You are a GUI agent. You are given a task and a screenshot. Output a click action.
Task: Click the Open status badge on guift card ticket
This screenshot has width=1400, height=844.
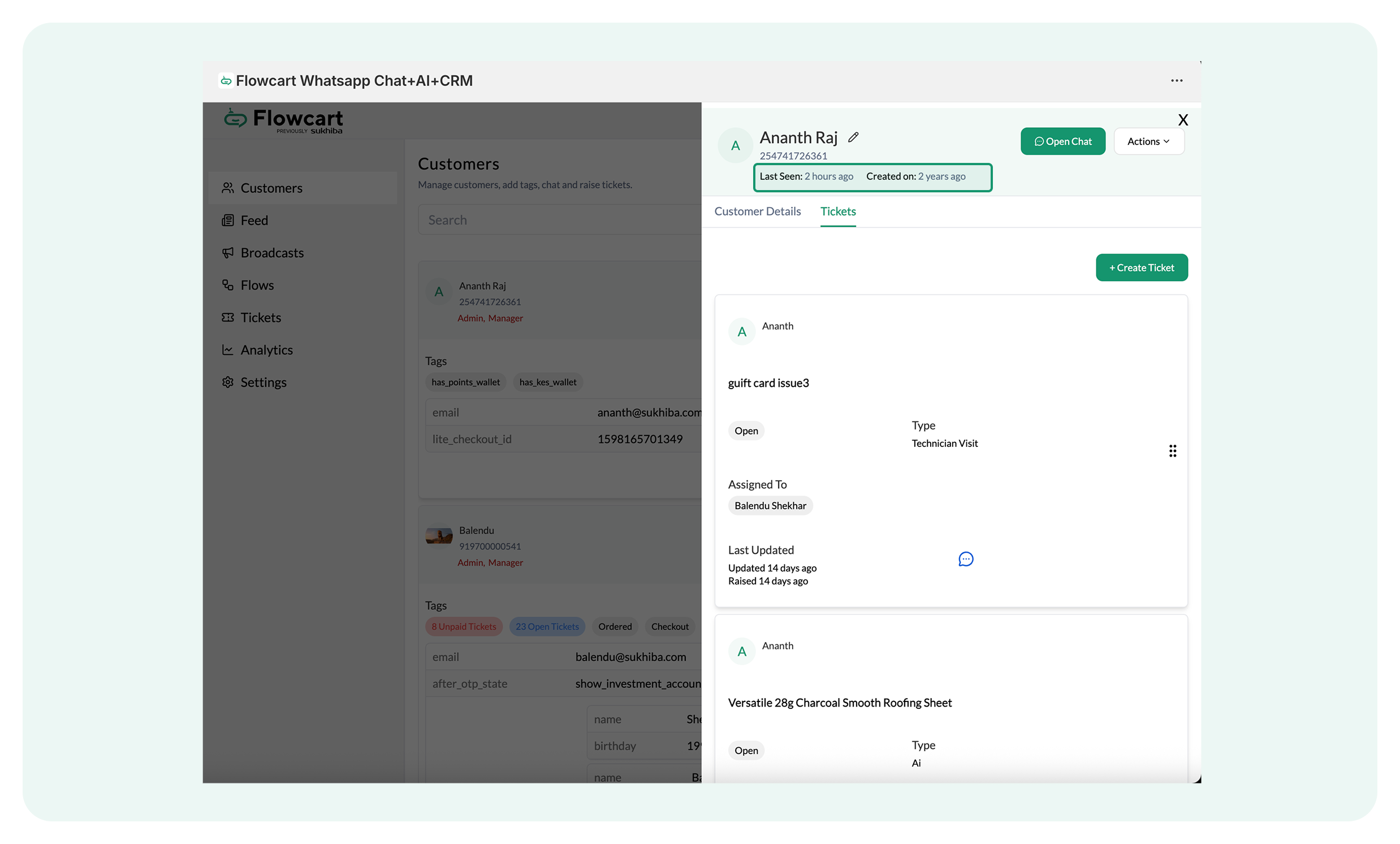pos(745,431)
